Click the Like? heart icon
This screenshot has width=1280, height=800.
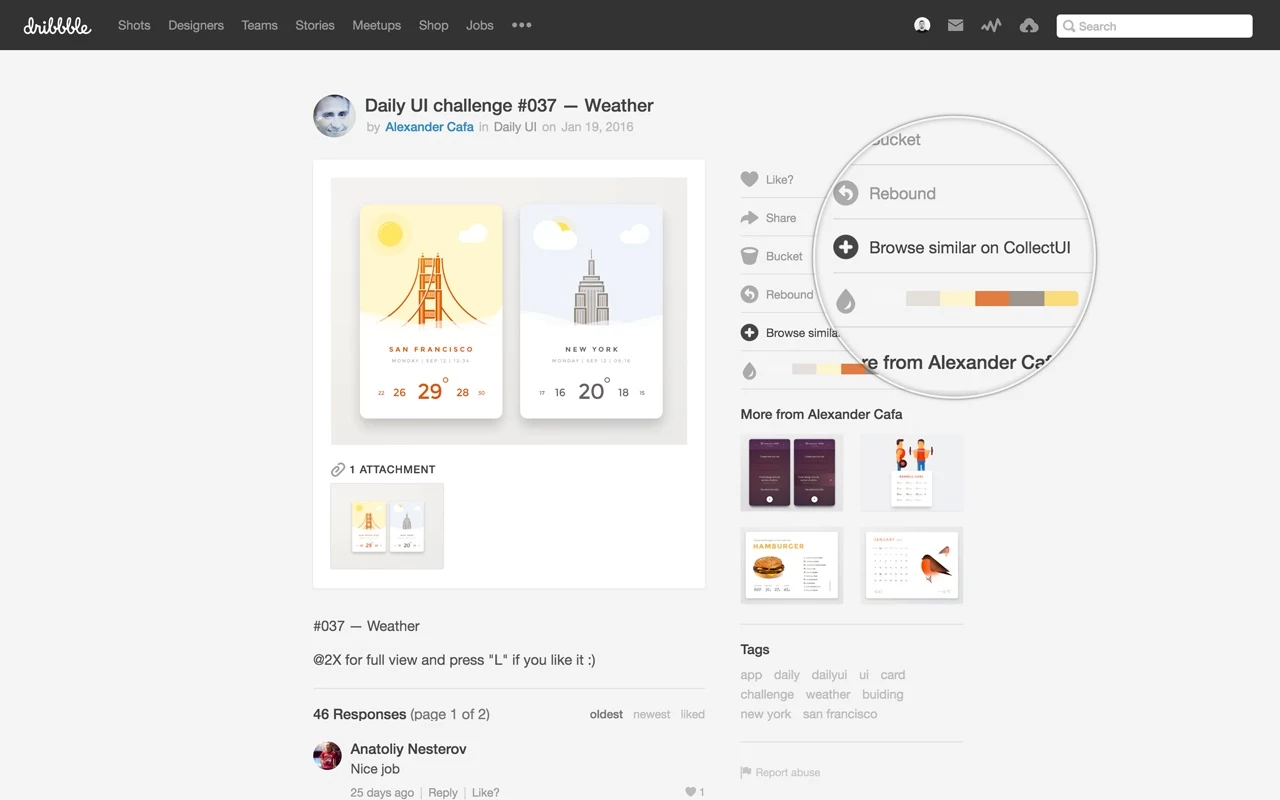749,179
